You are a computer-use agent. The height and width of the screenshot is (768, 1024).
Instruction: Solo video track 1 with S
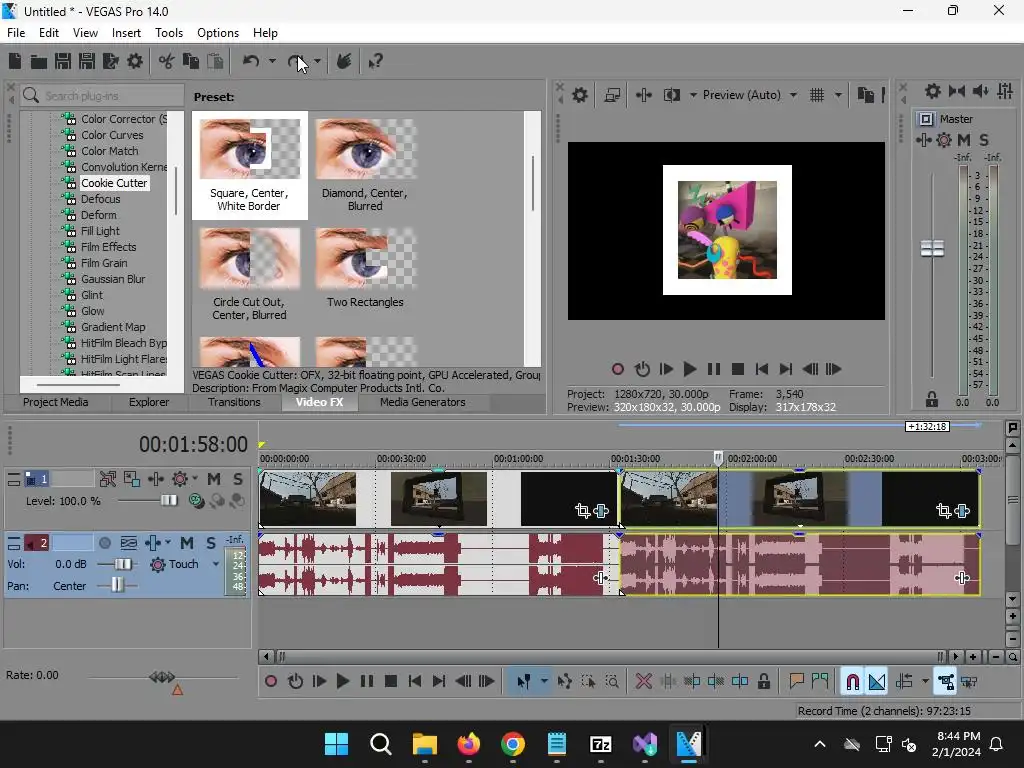coord(238,479)
